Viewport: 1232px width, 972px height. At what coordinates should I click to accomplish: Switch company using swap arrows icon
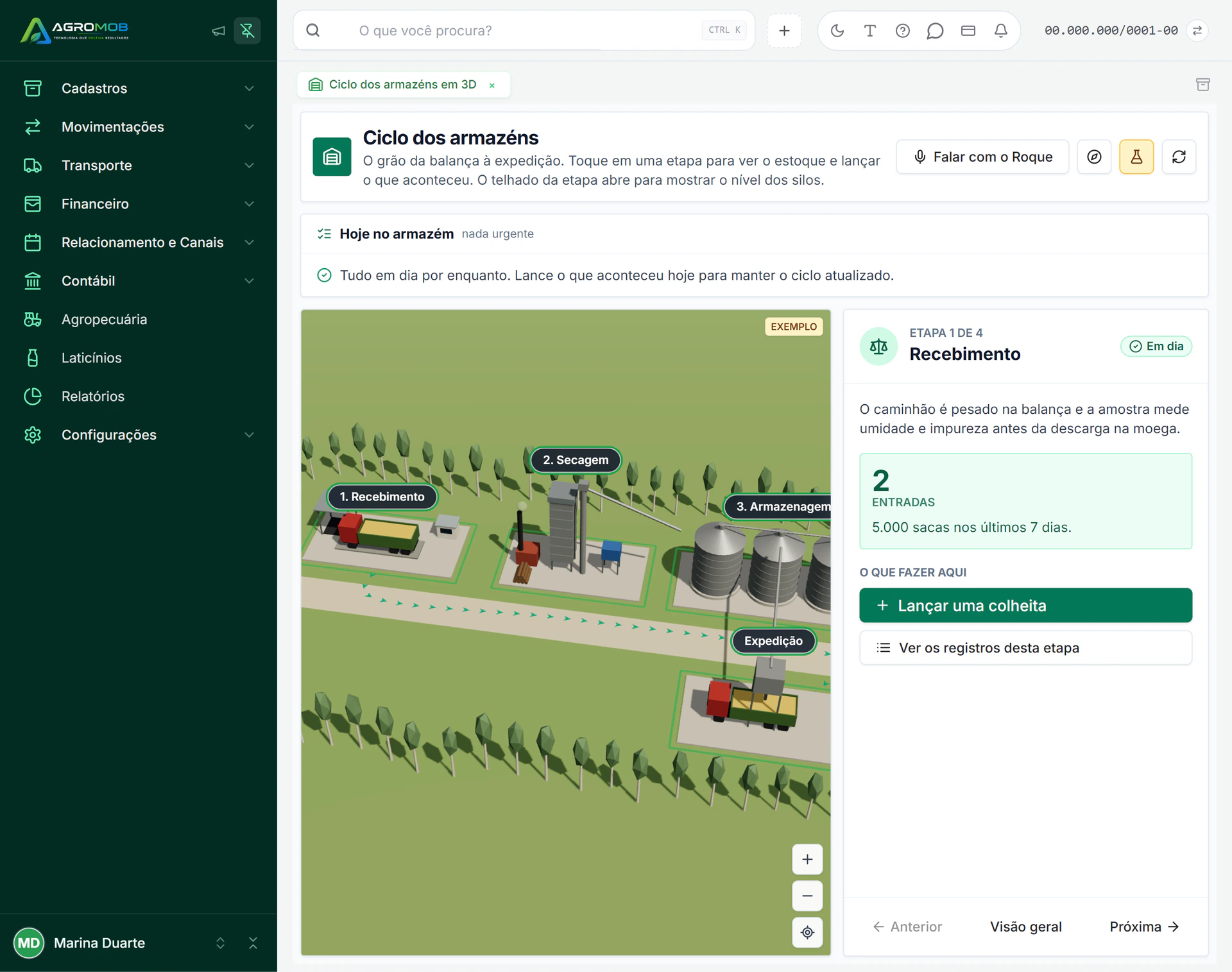(1197, 31)
